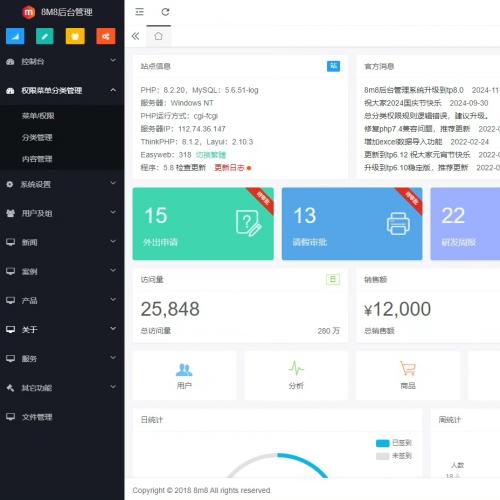Click the printer icon on 请假审批 card

click(398, 223)
